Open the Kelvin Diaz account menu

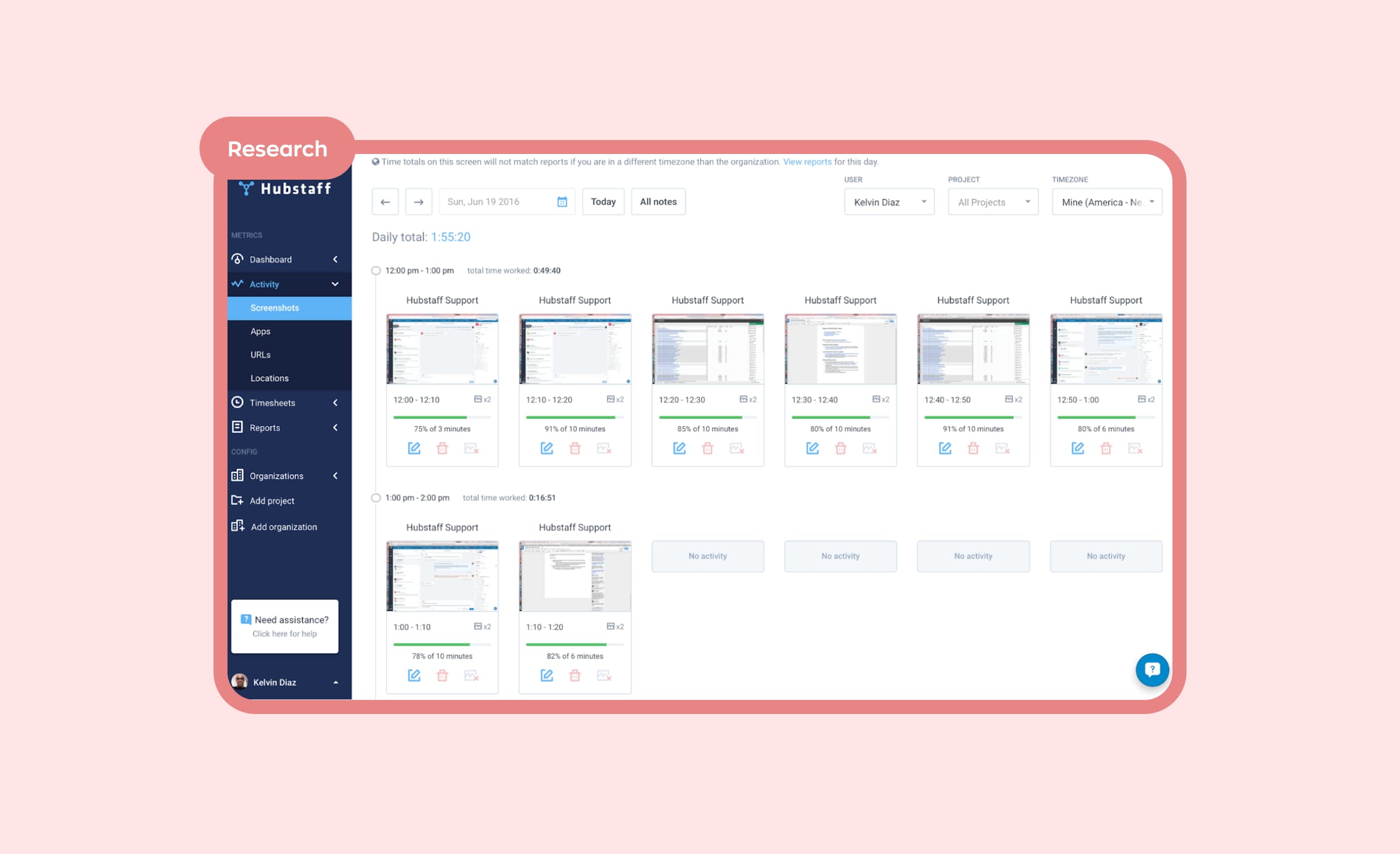[286, 682]
